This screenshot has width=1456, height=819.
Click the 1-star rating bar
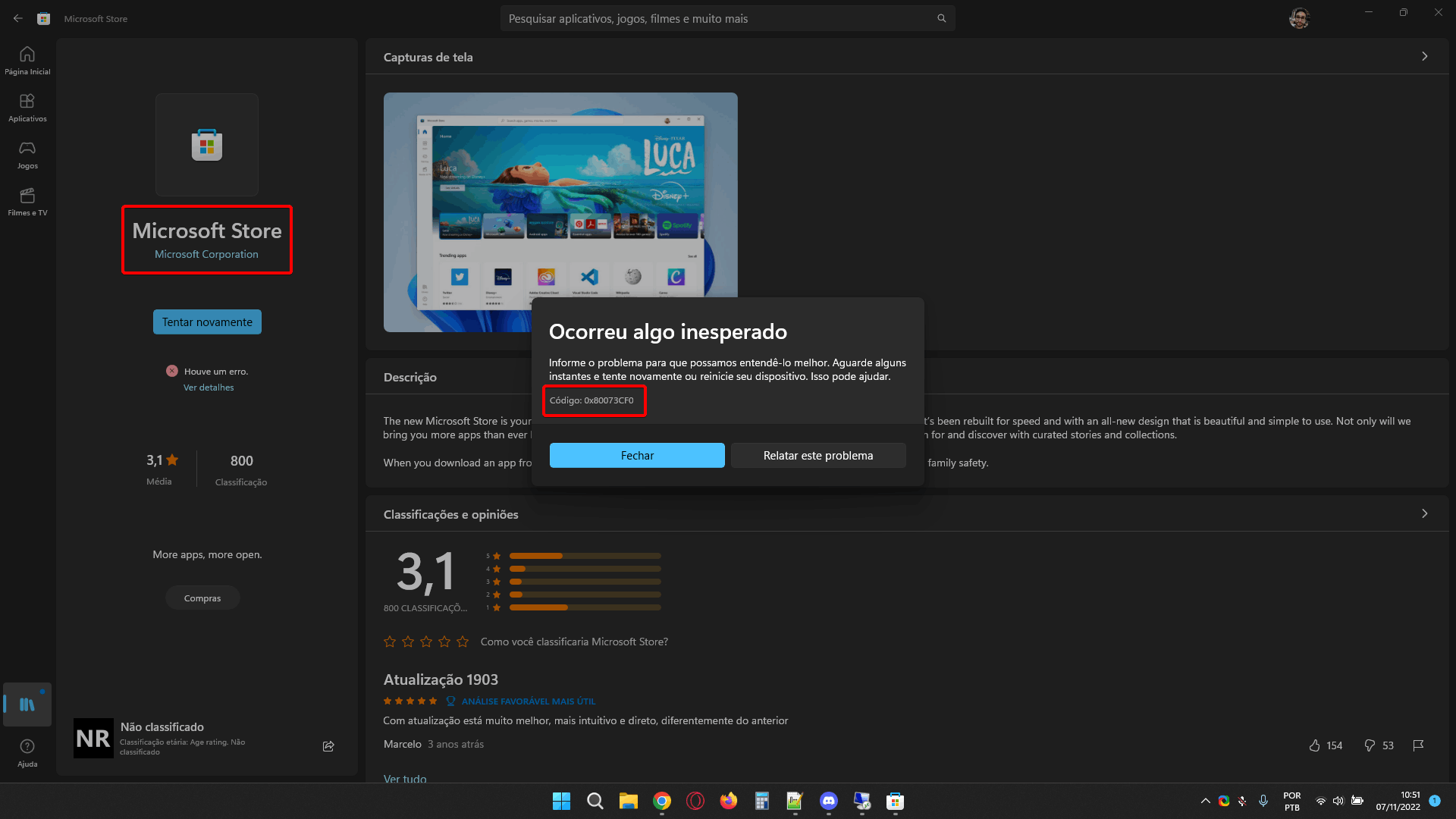point(585,607)
